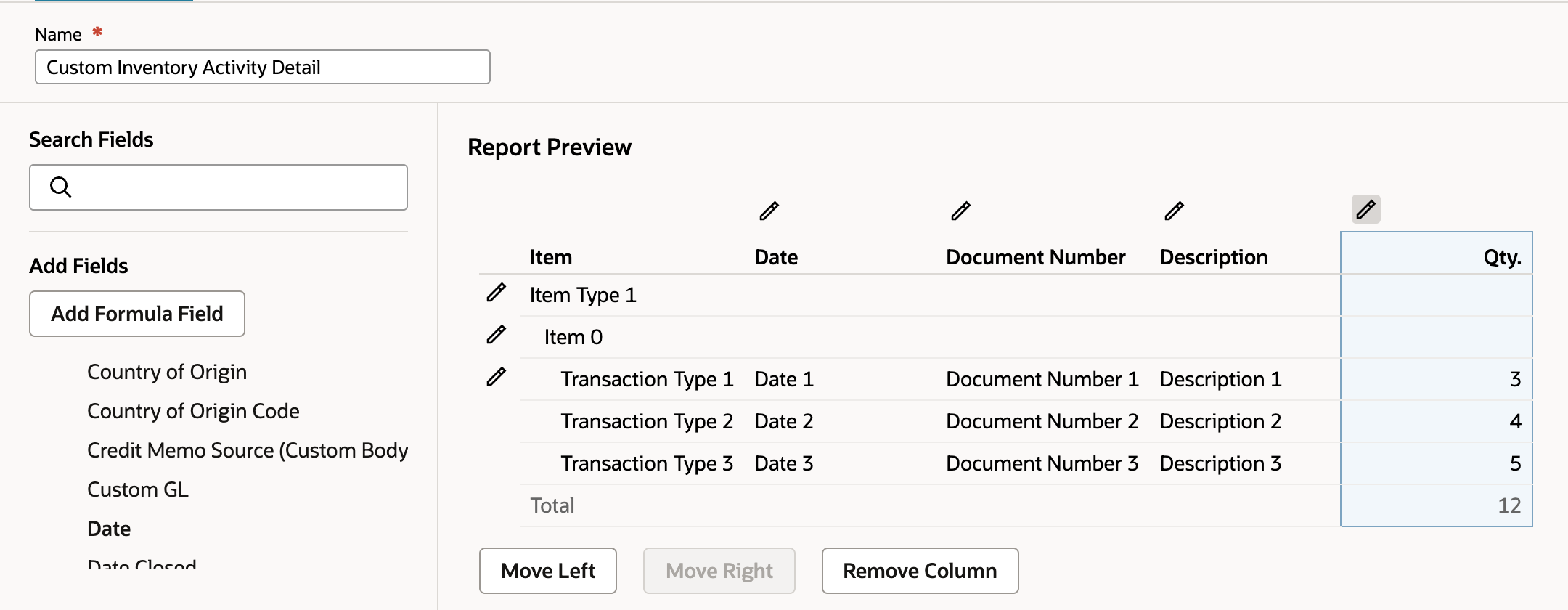The height and width of the screenshot is (610, 1568).
Task: Select the Document Number column header
Action: 1036,257
